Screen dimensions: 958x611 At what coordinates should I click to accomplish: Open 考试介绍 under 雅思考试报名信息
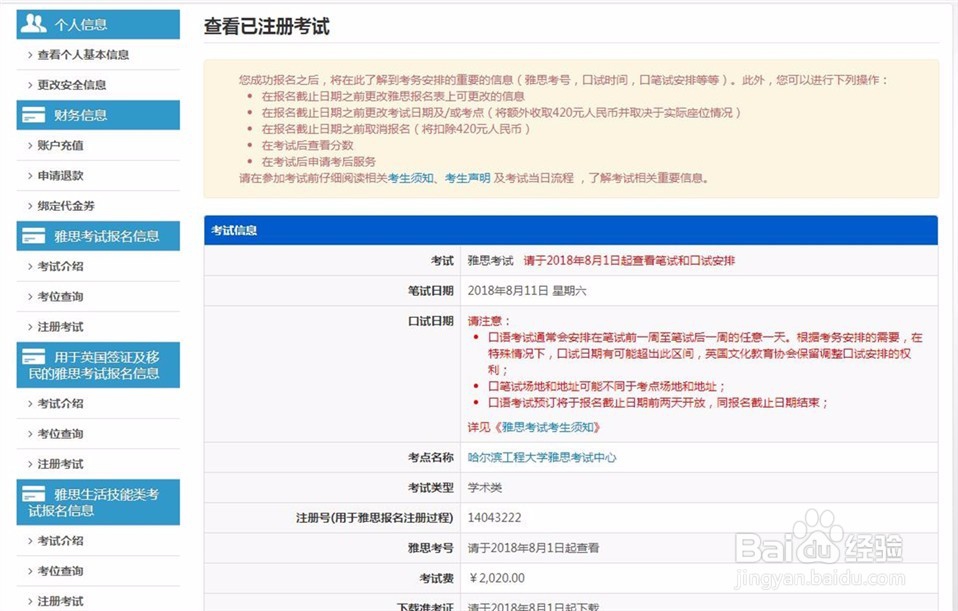pyautogui.click(x=60, y=266)
